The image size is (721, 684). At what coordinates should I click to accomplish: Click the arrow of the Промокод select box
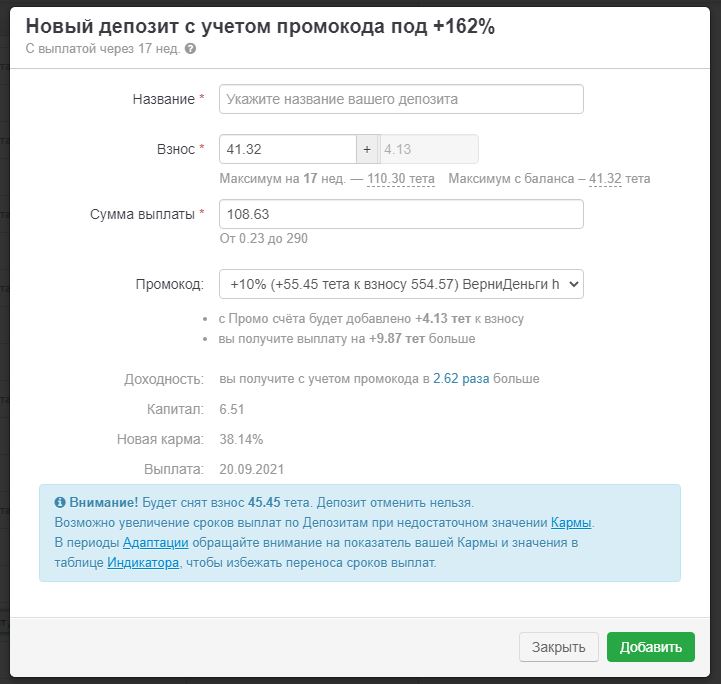click(x=572, y=284)
